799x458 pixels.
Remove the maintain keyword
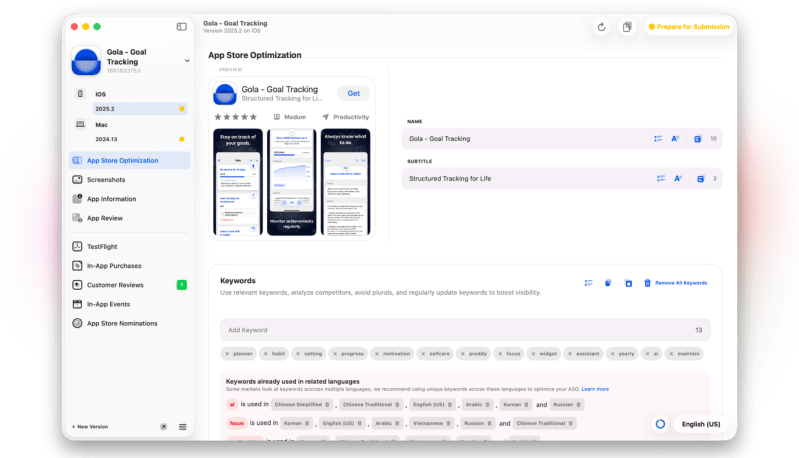(671, 354)
